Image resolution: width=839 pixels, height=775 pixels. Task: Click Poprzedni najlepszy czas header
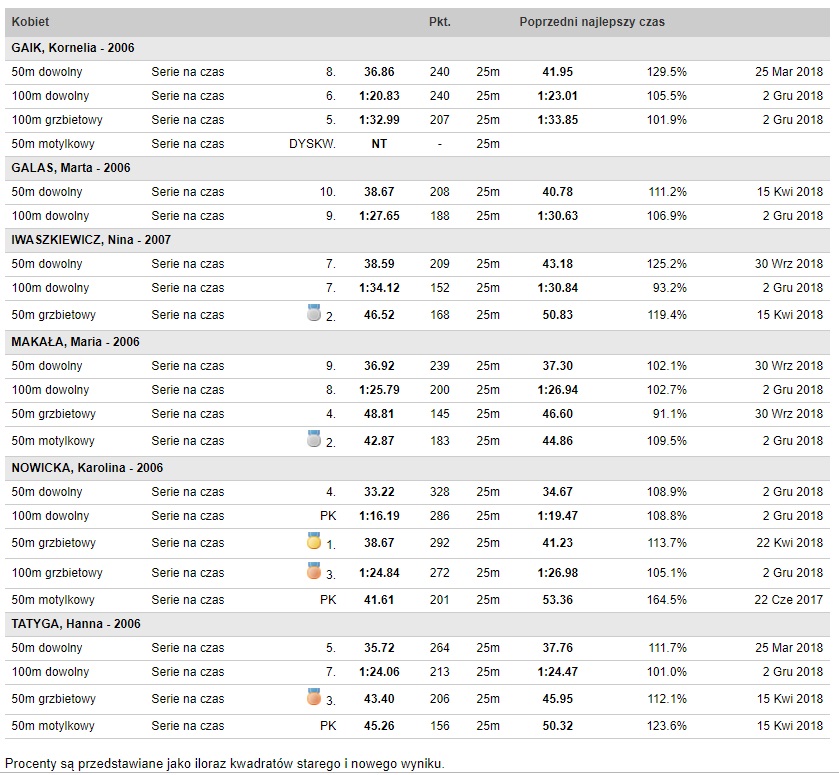coord(592,22)
